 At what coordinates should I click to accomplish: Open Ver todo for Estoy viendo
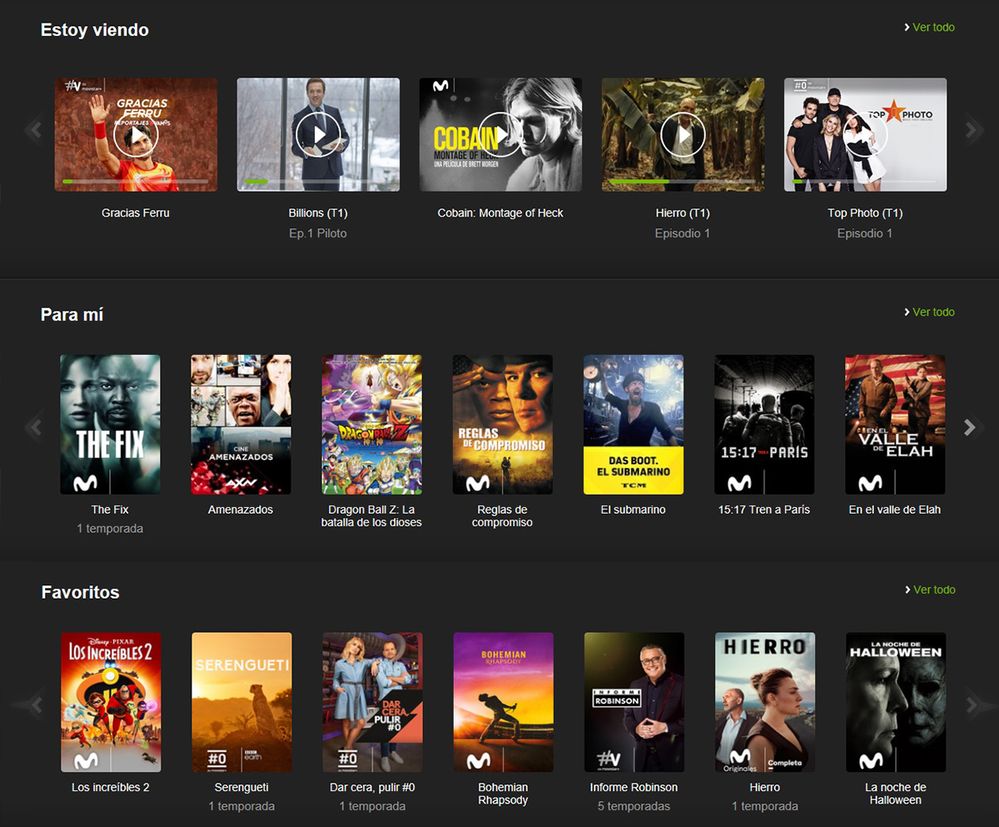[932, 27]
